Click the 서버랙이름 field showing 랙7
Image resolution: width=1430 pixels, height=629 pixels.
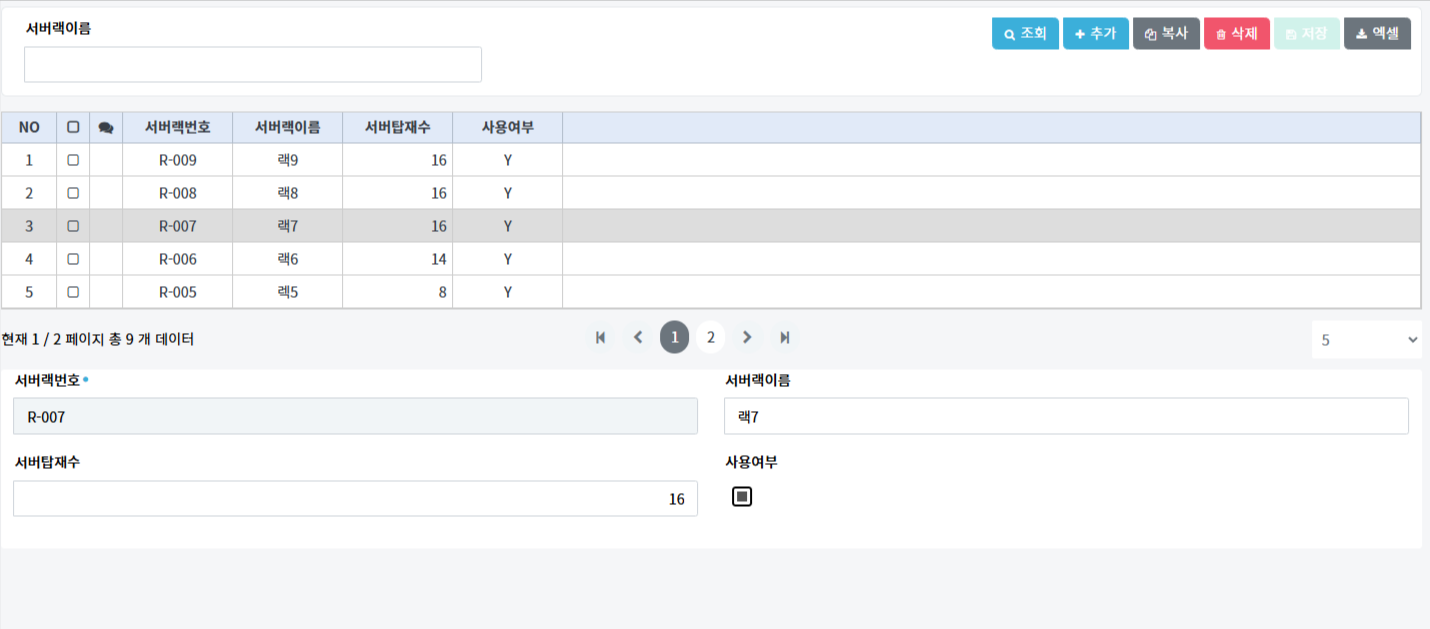[1066, 416]
